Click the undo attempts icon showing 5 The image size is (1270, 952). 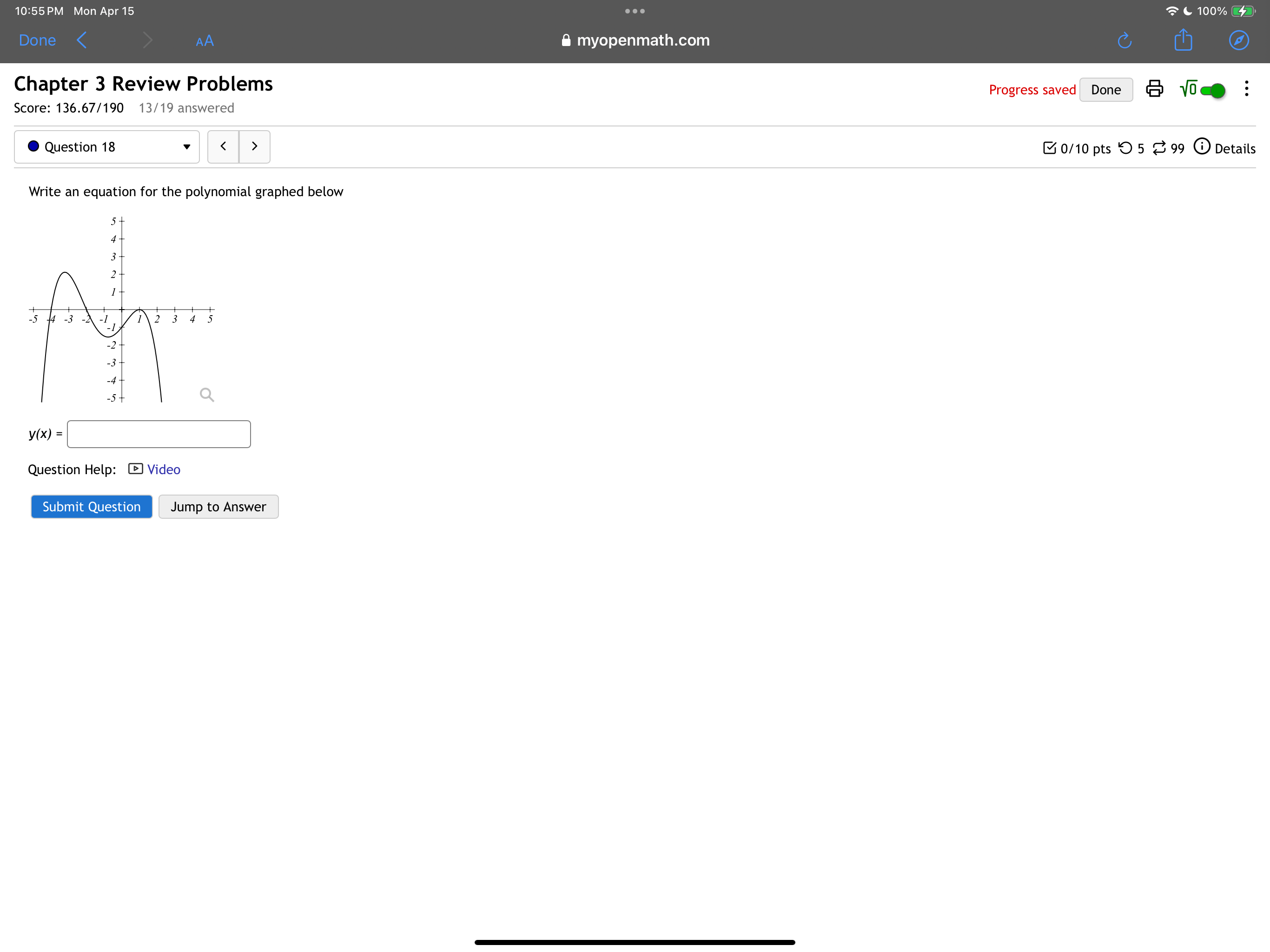(1127, 148)
